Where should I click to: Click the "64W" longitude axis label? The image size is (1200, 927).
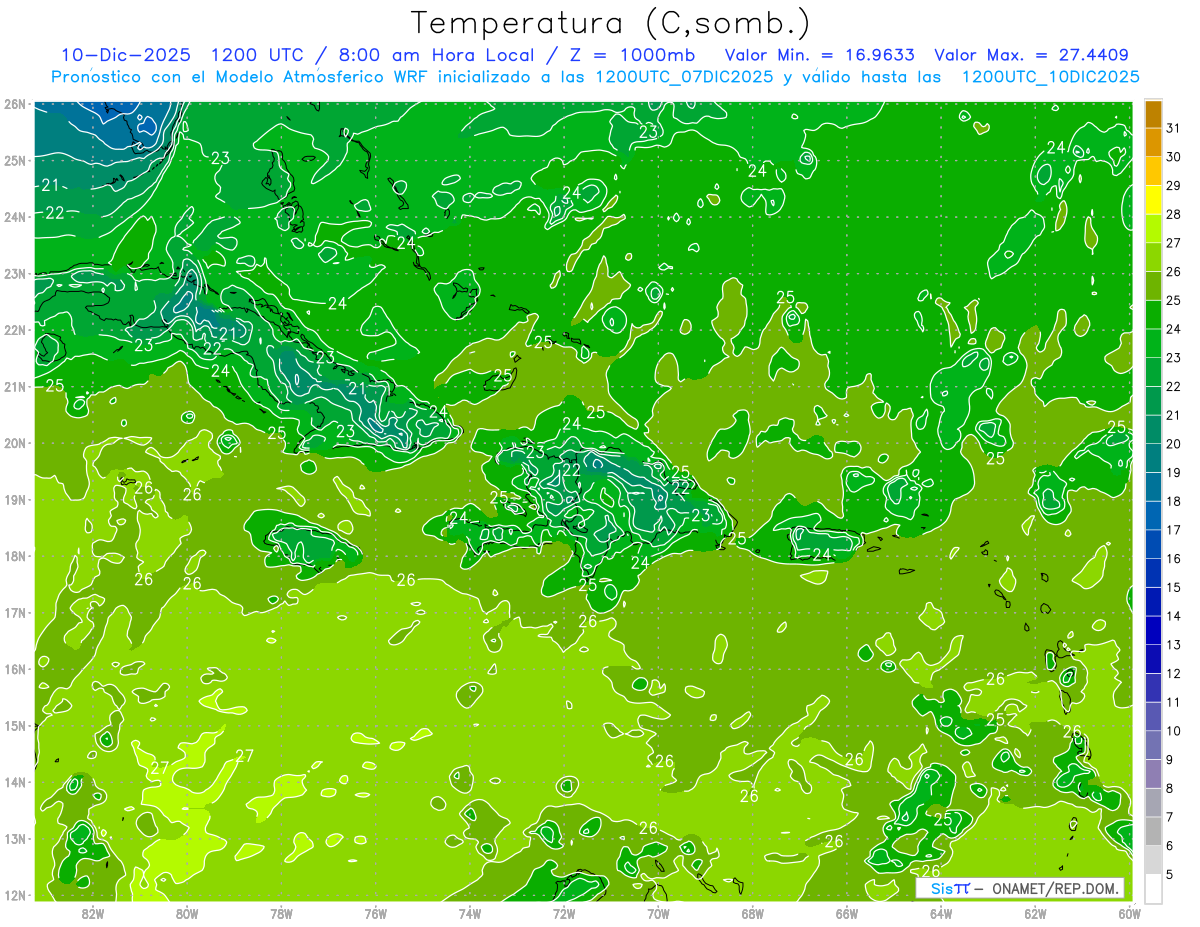[940, 913]
